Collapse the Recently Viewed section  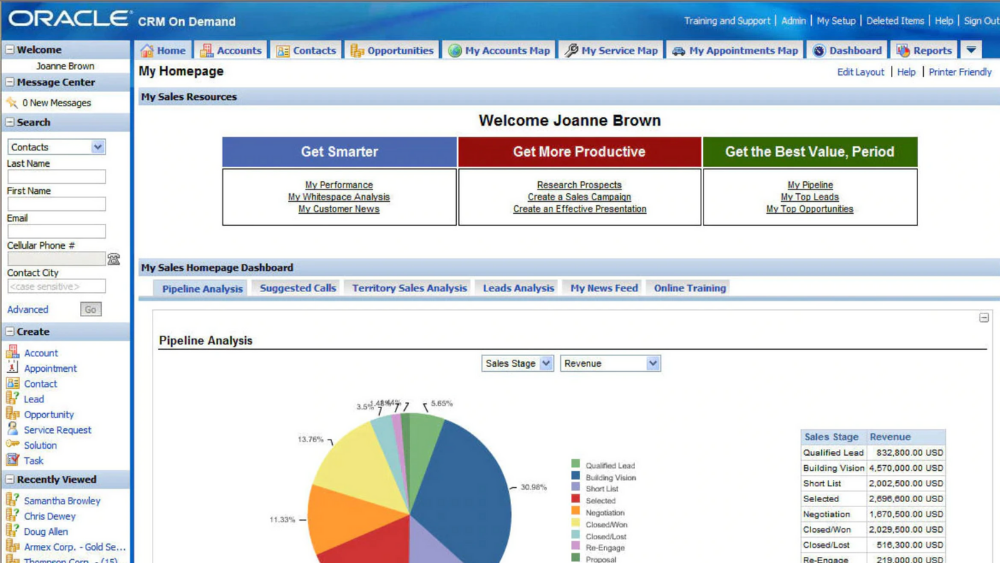click(x=10, y=479)
